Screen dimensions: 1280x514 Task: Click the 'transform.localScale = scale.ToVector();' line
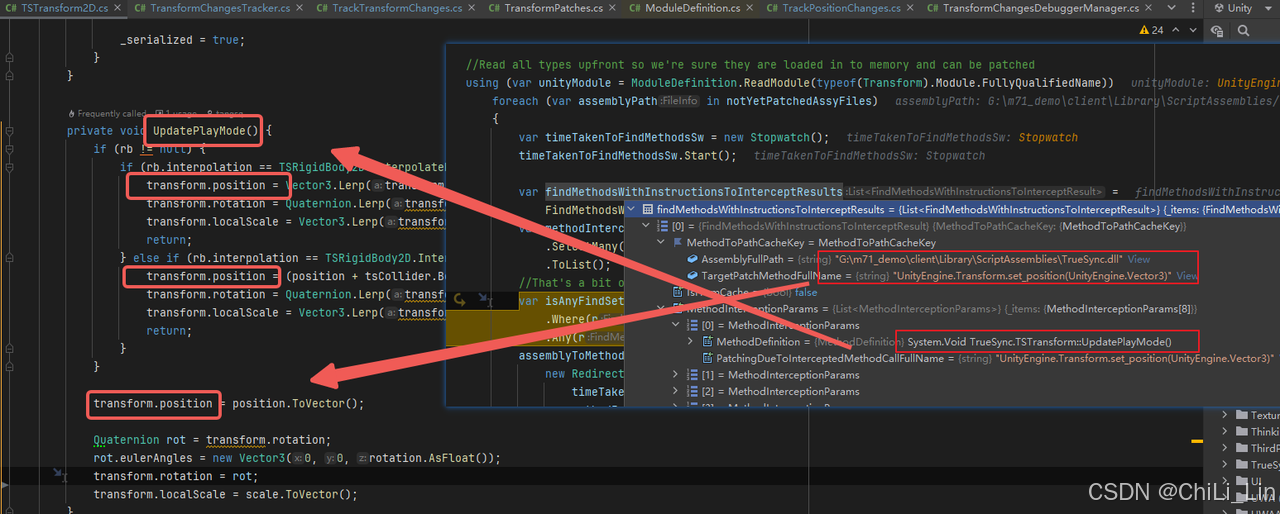pos(225,494)
